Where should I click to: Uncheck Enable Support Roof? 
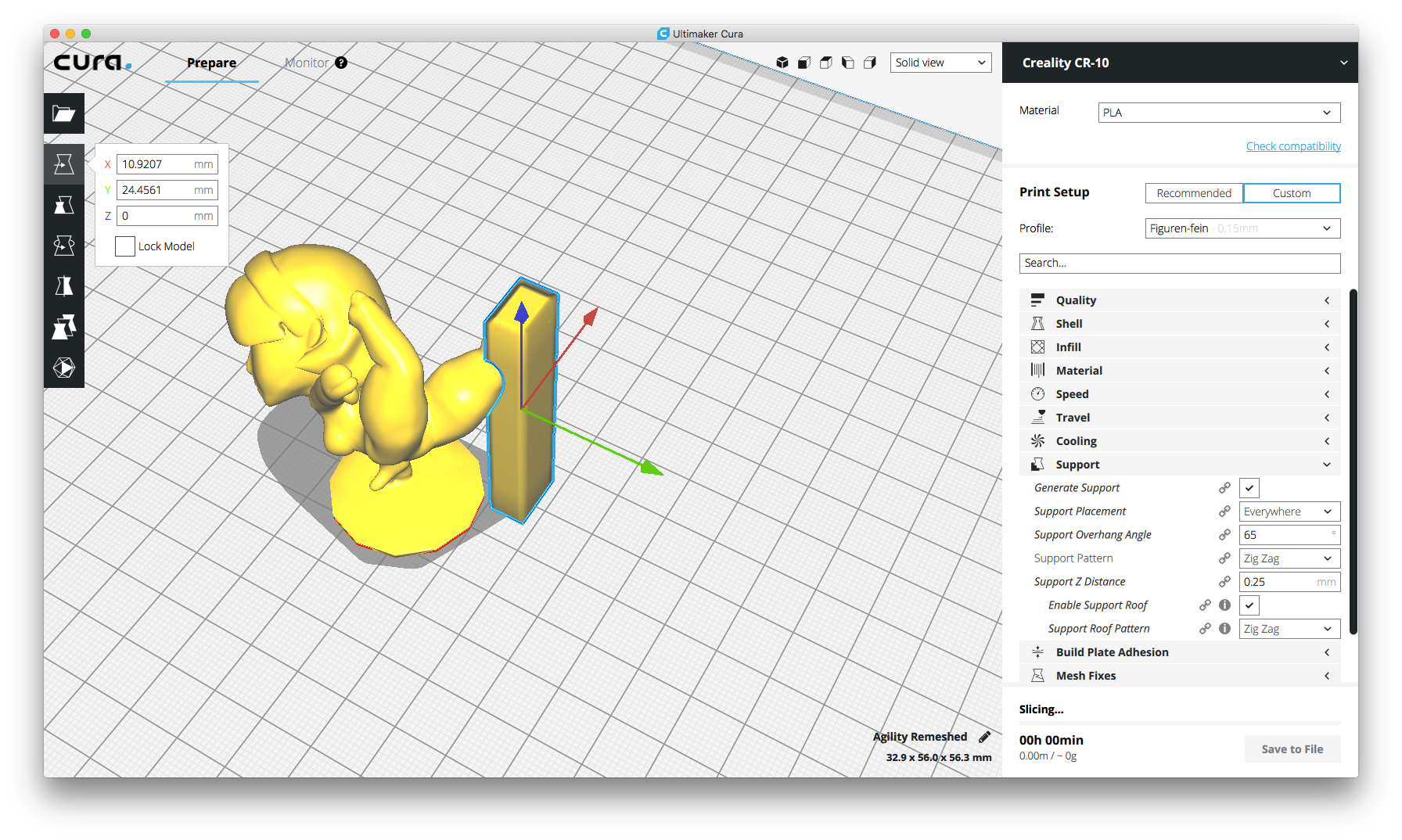(1249, 605)
